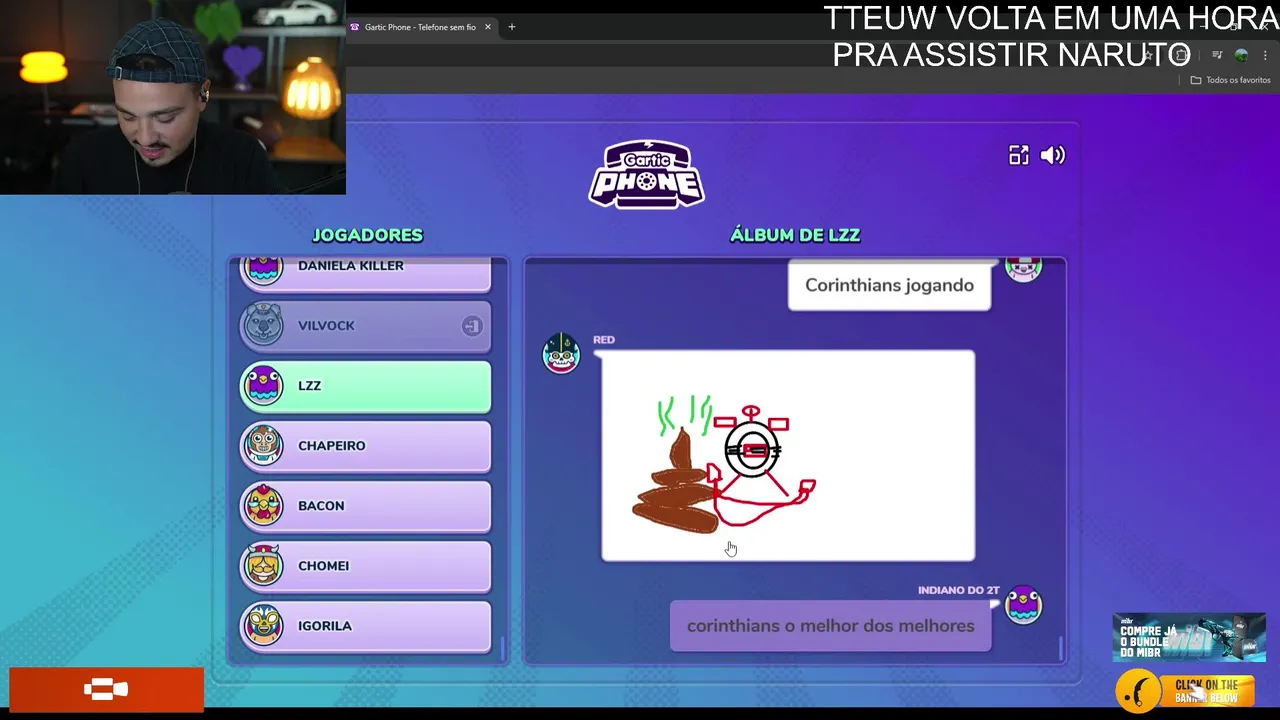Click CHAPEIRO's avatar icon
The height and width of the screenshot is (720, 1280).
coord(264,445)
